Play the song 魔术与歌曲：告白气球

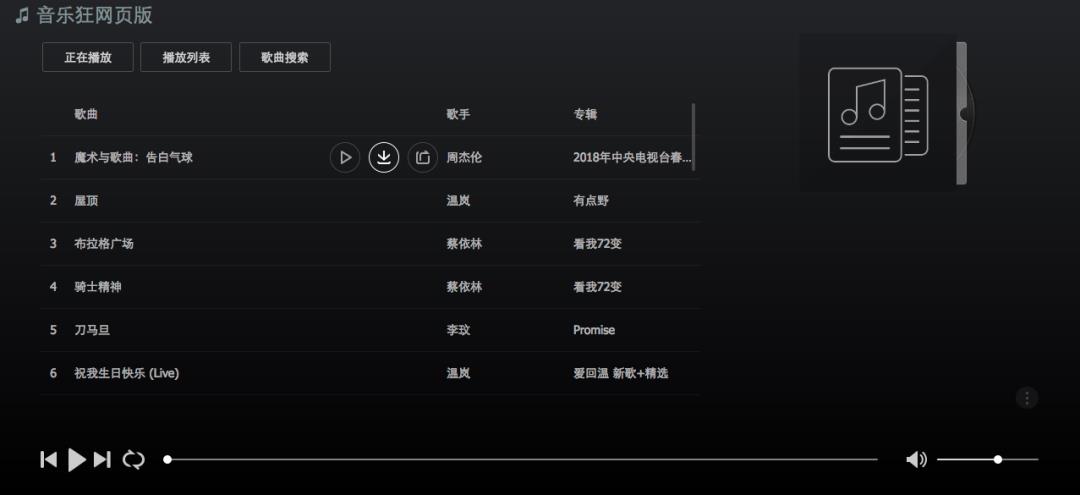(345, 158)
